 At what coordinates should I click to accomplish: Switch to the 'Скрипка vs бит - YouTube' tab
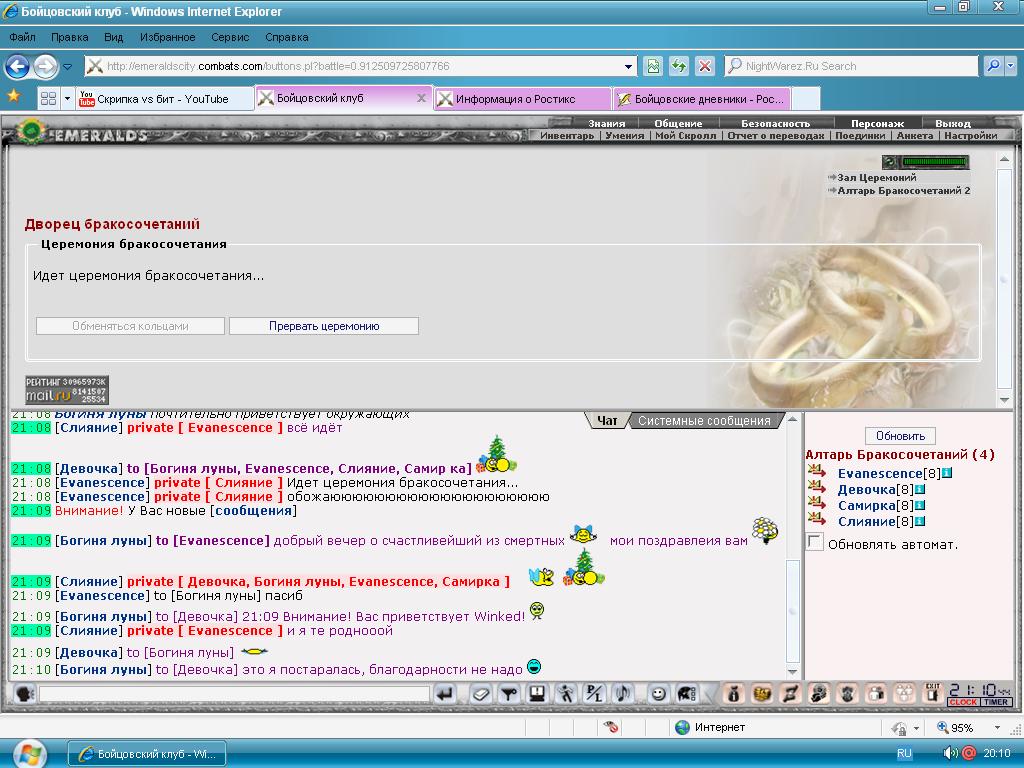164,99
